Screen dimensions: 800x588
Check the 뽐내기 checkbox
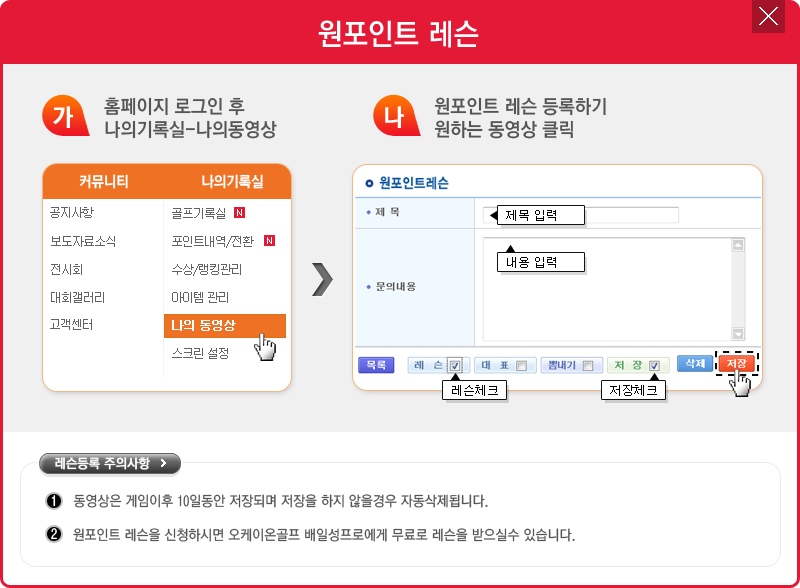[587, 365]
